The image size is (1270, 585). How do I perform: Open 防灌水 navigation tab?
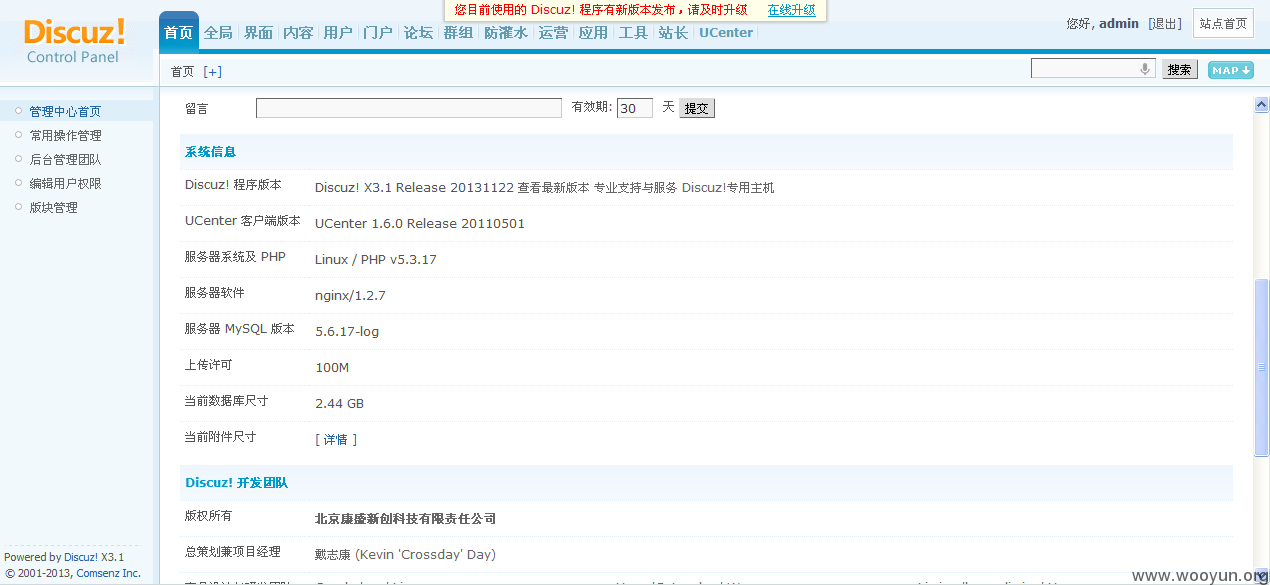[506, 32]
